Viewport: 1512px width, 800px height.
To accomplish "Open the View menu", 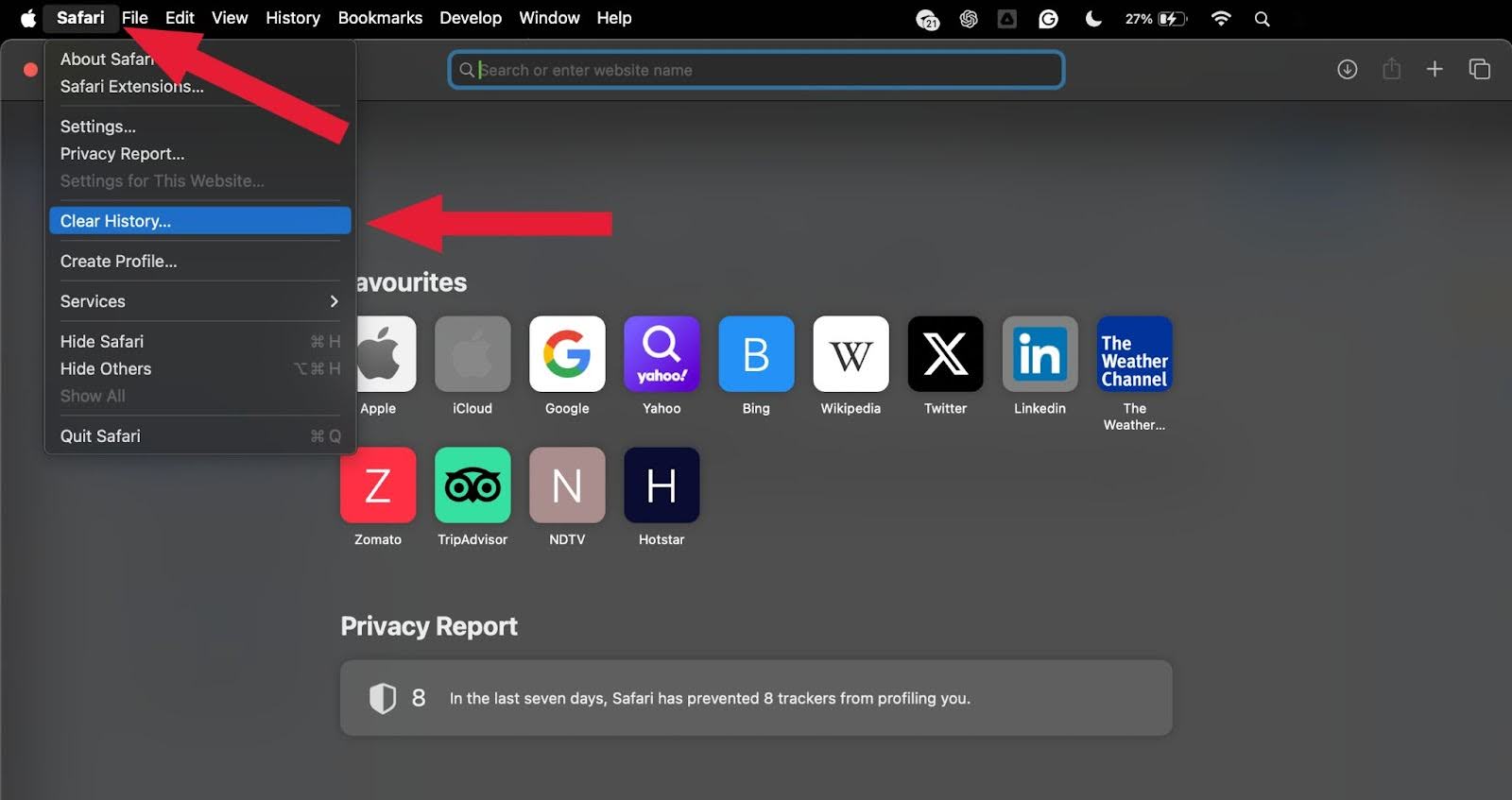I will (230, 18).
